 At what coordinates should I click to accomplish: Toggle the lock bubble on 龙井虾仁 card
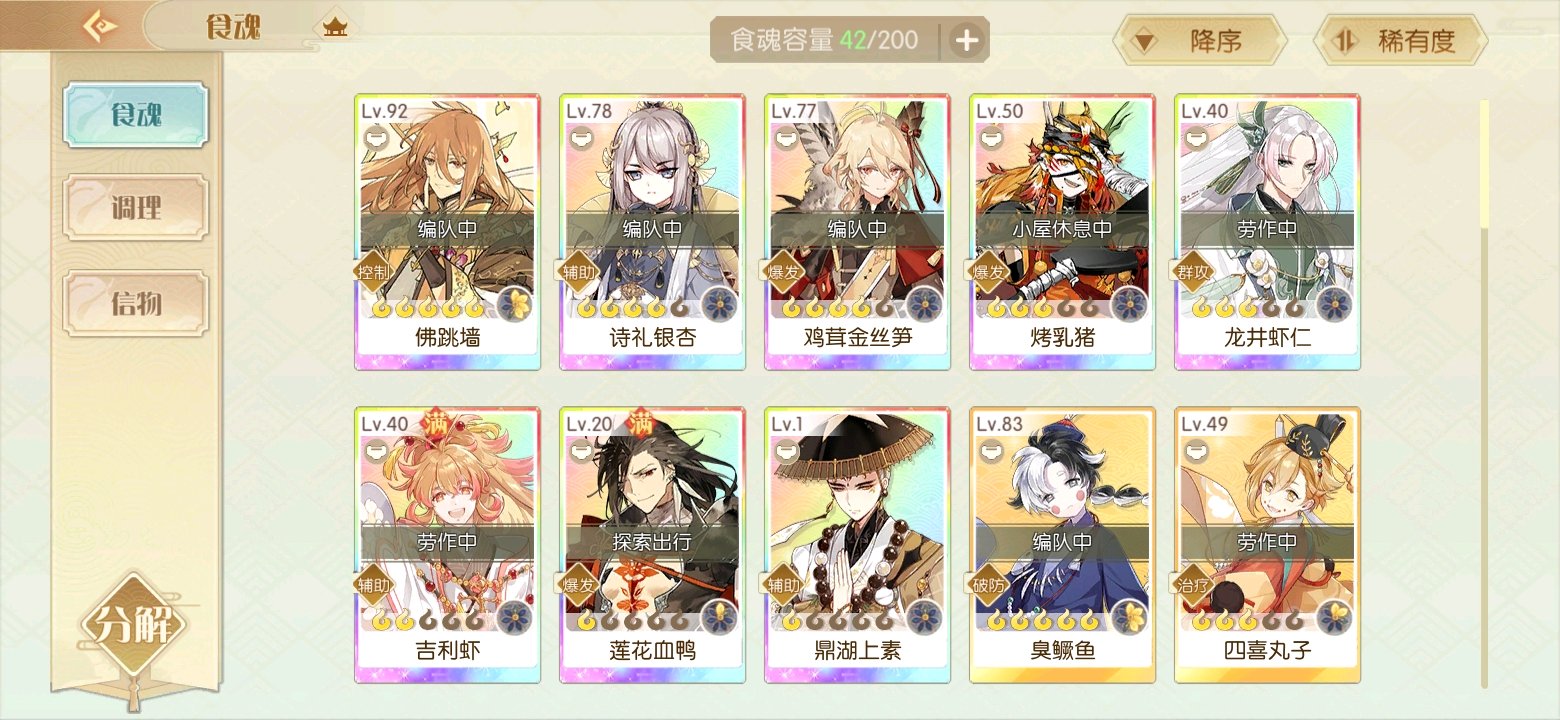pos(1196,139)
